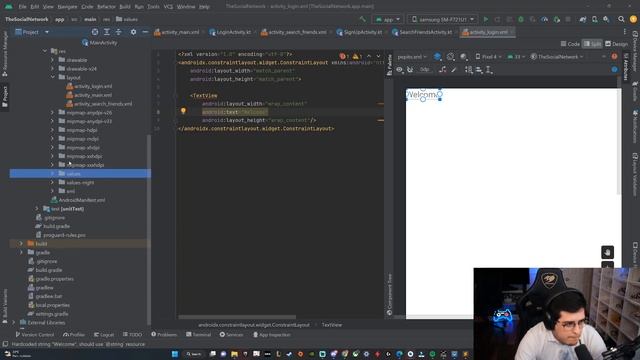Switch editor to Split view
Image resolution: width=640 pixels, height=360 pixels.
coord(592,44)
